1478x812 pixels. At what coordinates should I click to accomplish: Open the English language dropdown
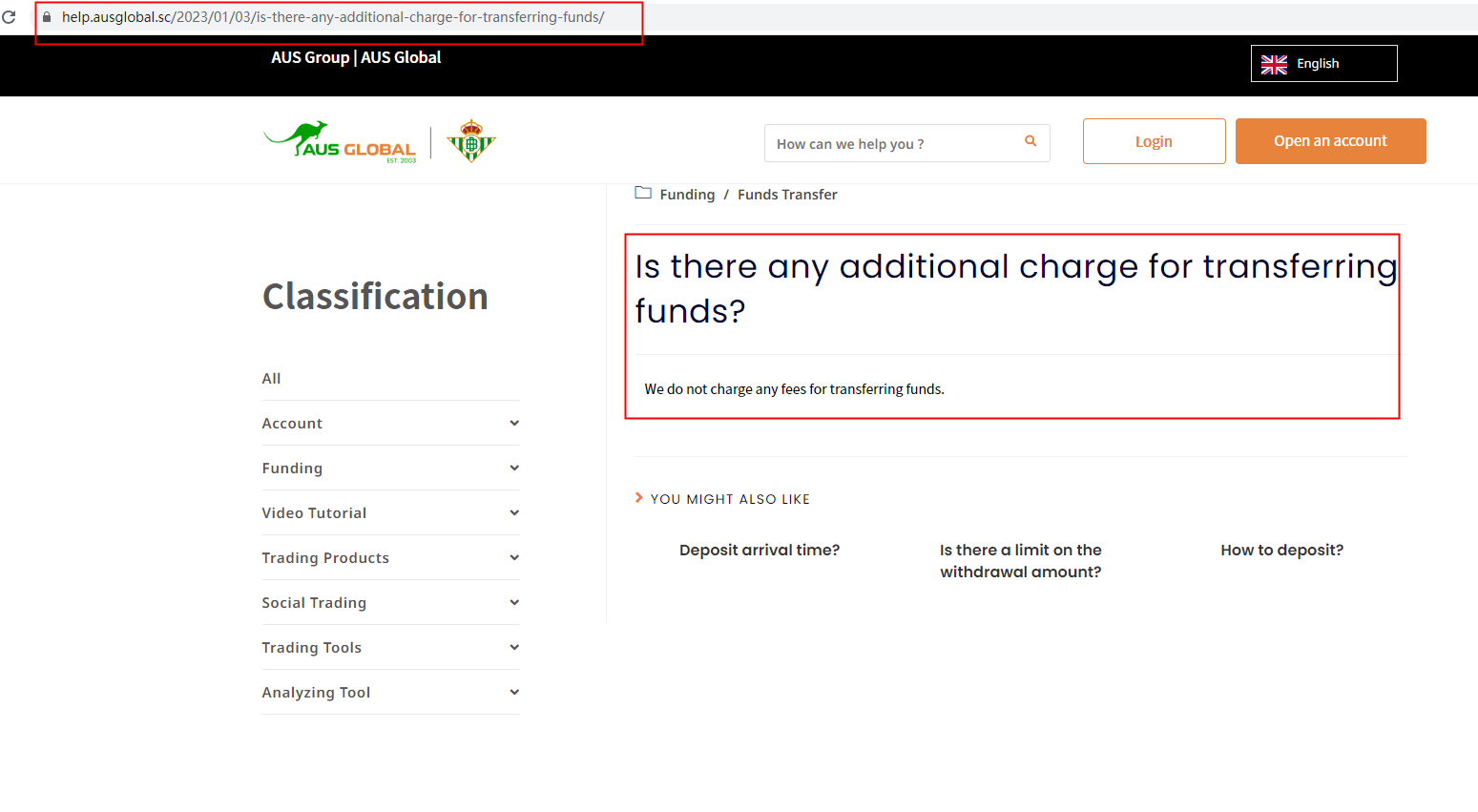(1323, 64)
